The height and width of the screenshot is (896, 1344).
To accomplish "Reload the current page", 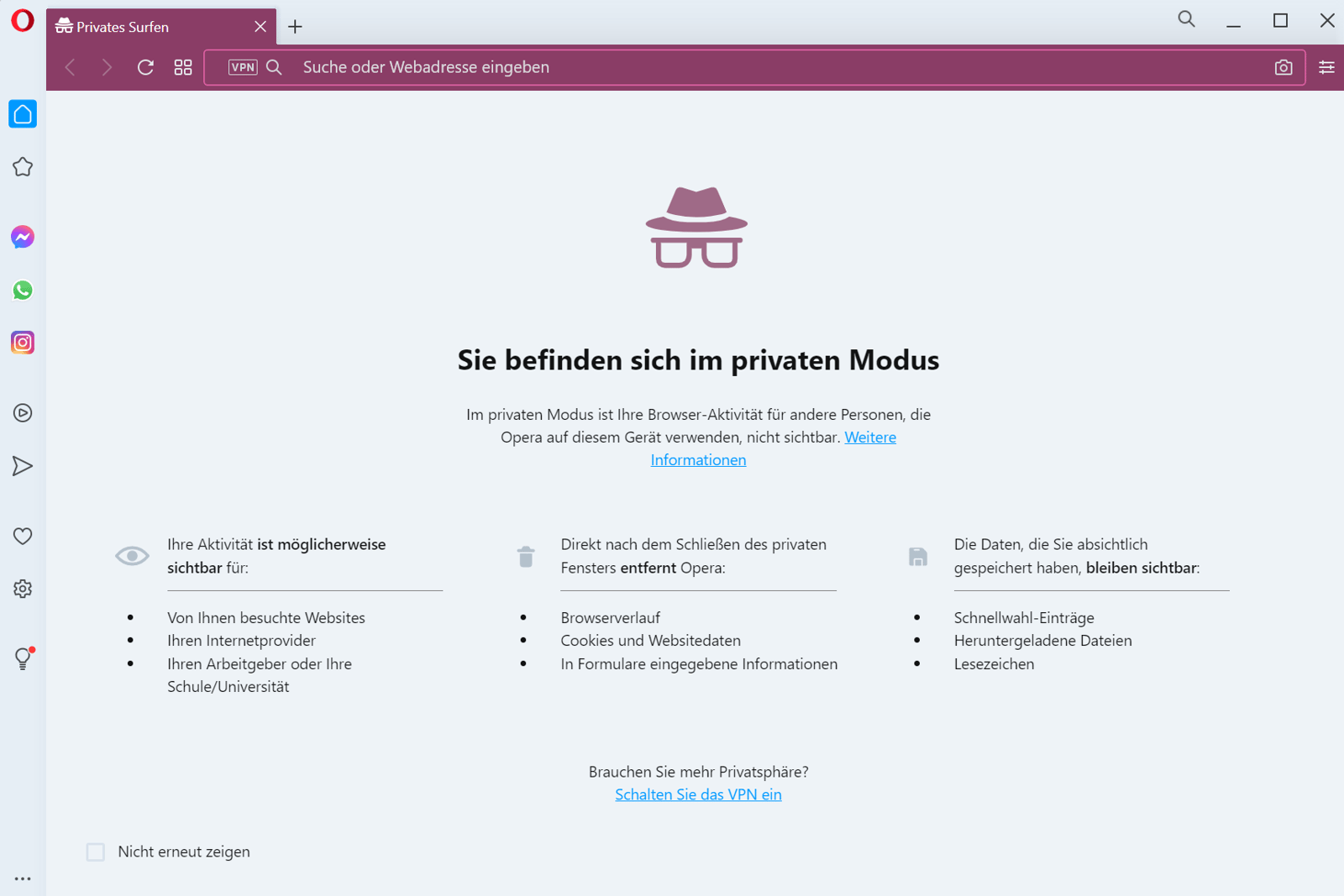I will pyautogui.click(x=145, y=67).
